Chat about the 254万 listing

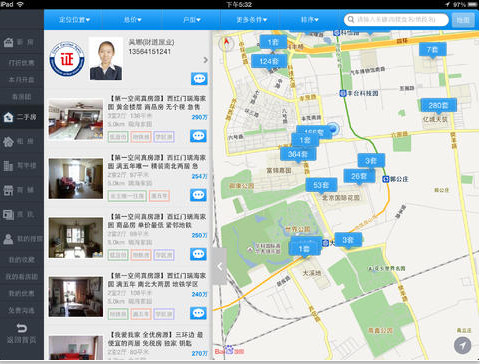point(199,195)
